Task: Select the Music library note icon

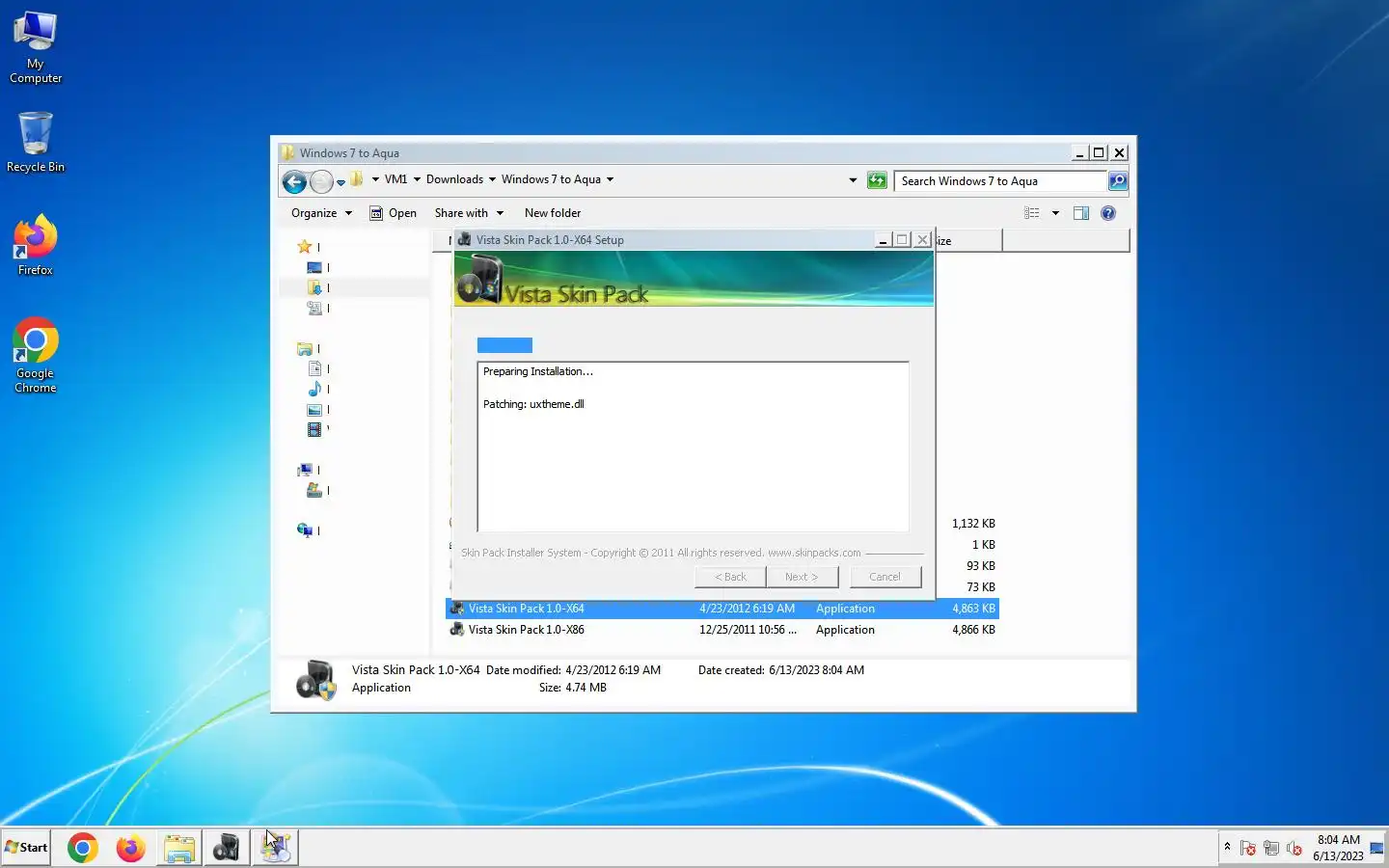Action: coord(314,389)
